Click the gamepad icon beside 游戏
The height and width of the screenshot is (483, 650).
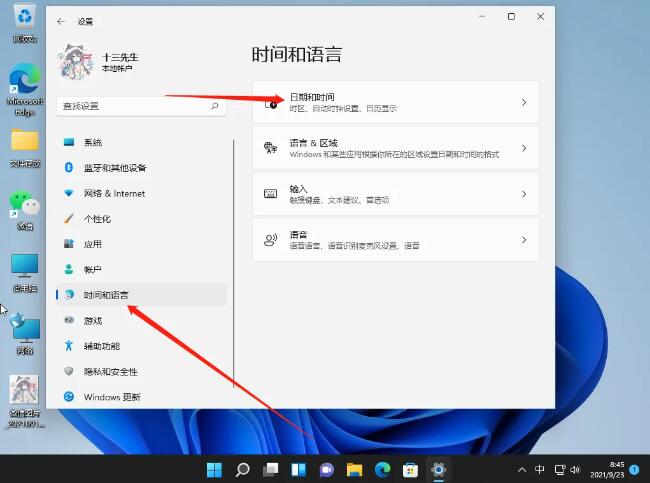[x=69, y=320]
